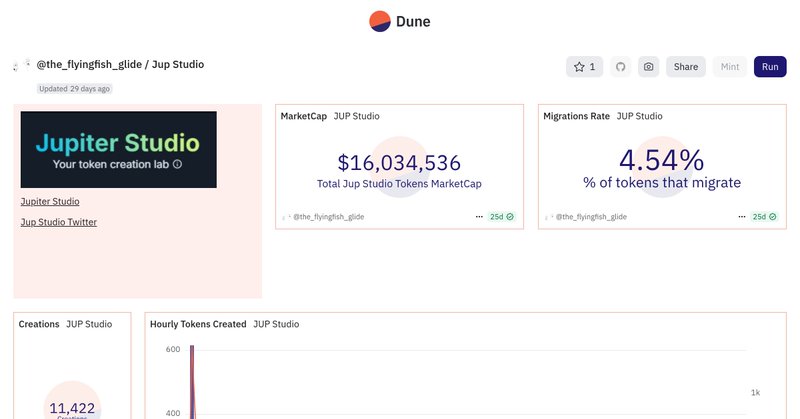
Task: Click the Jupiter Studio banner image
Action: click(x=118, y=150)
